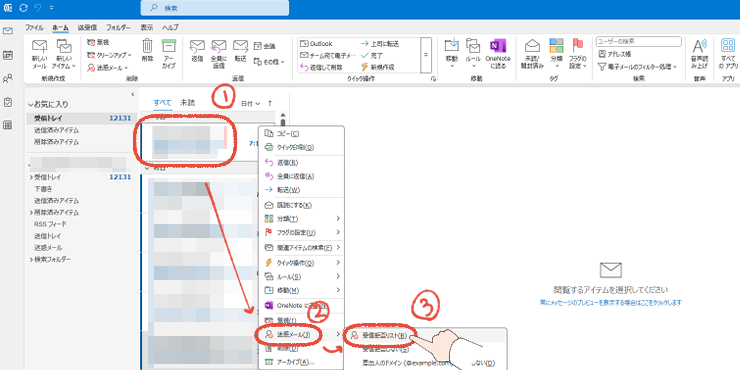Click the 会議 (Meeting) ribbon button
Screen dimensions: 740x370
264,46
